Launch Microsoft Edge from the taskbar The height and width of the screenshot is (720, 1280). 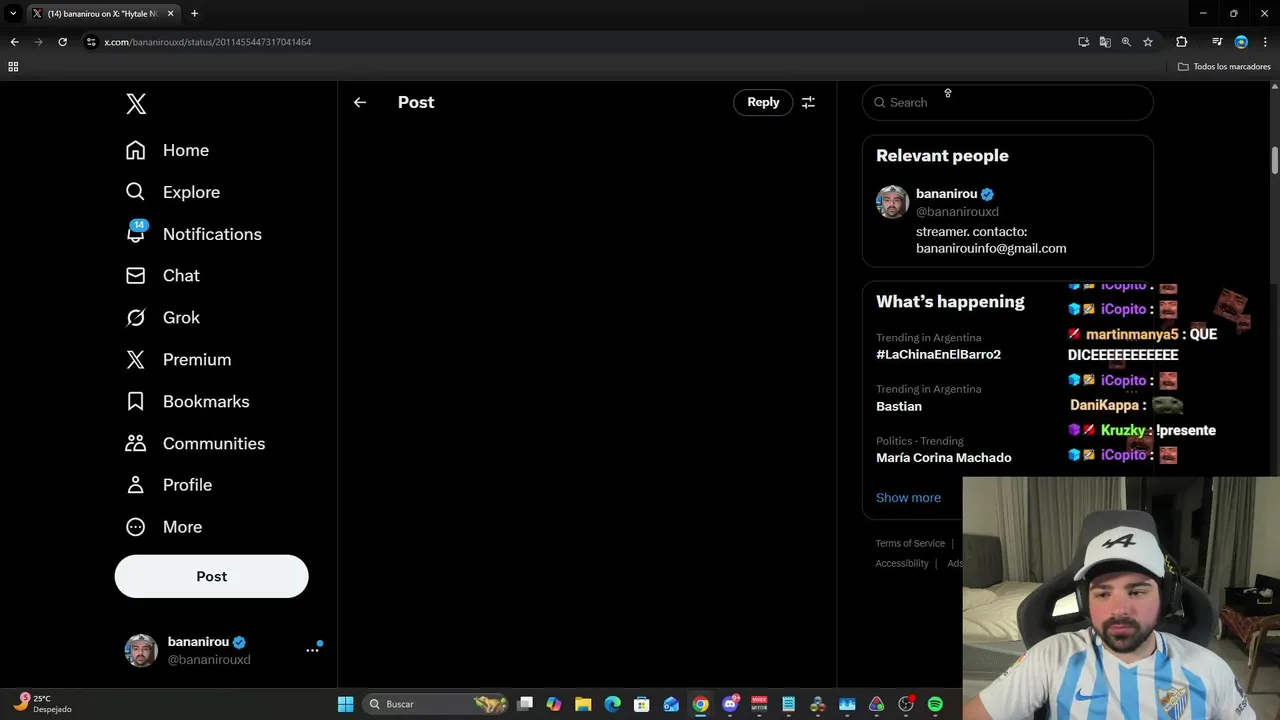pyautogui.click(x=612, y=704)
